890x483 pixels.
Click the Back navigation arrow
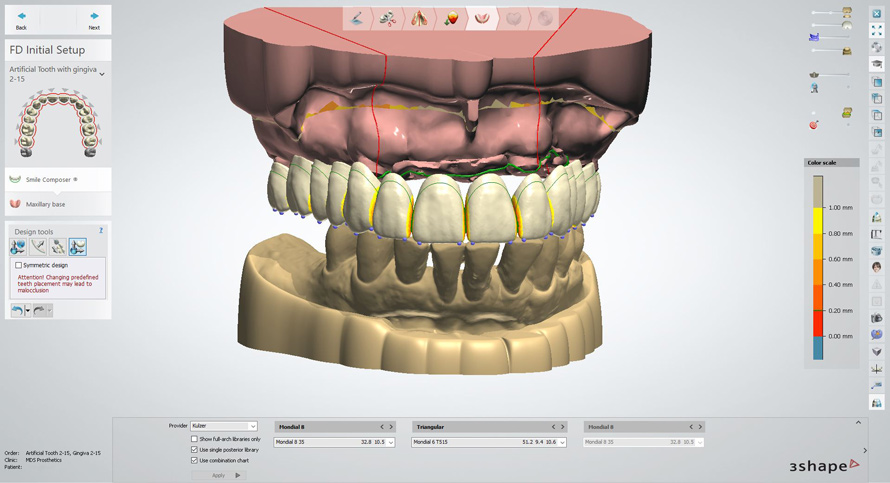[21, 17]
